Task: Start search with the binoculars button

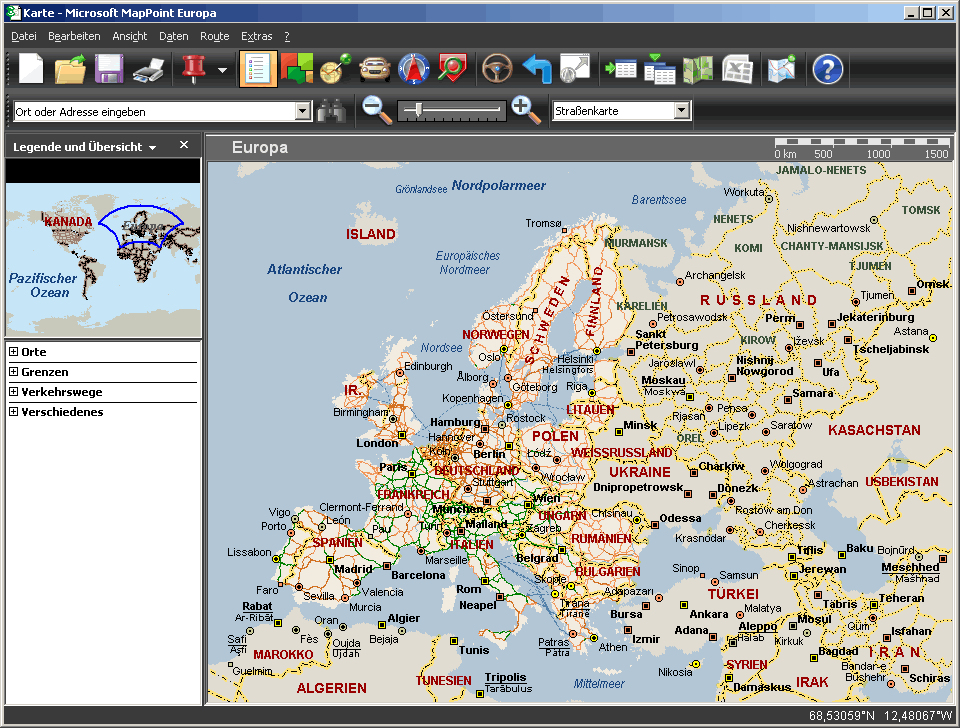Action: [333, 110]
